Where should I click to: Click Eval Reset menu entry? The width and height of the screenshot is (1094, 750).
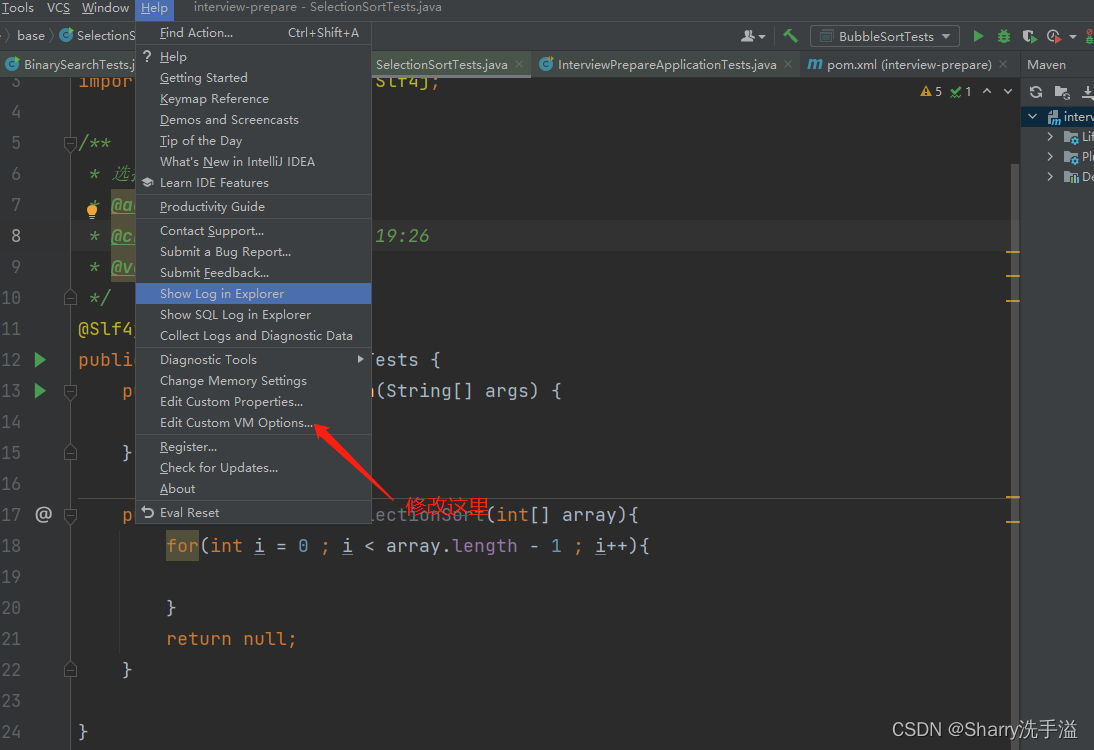click(x=253, y=513)
